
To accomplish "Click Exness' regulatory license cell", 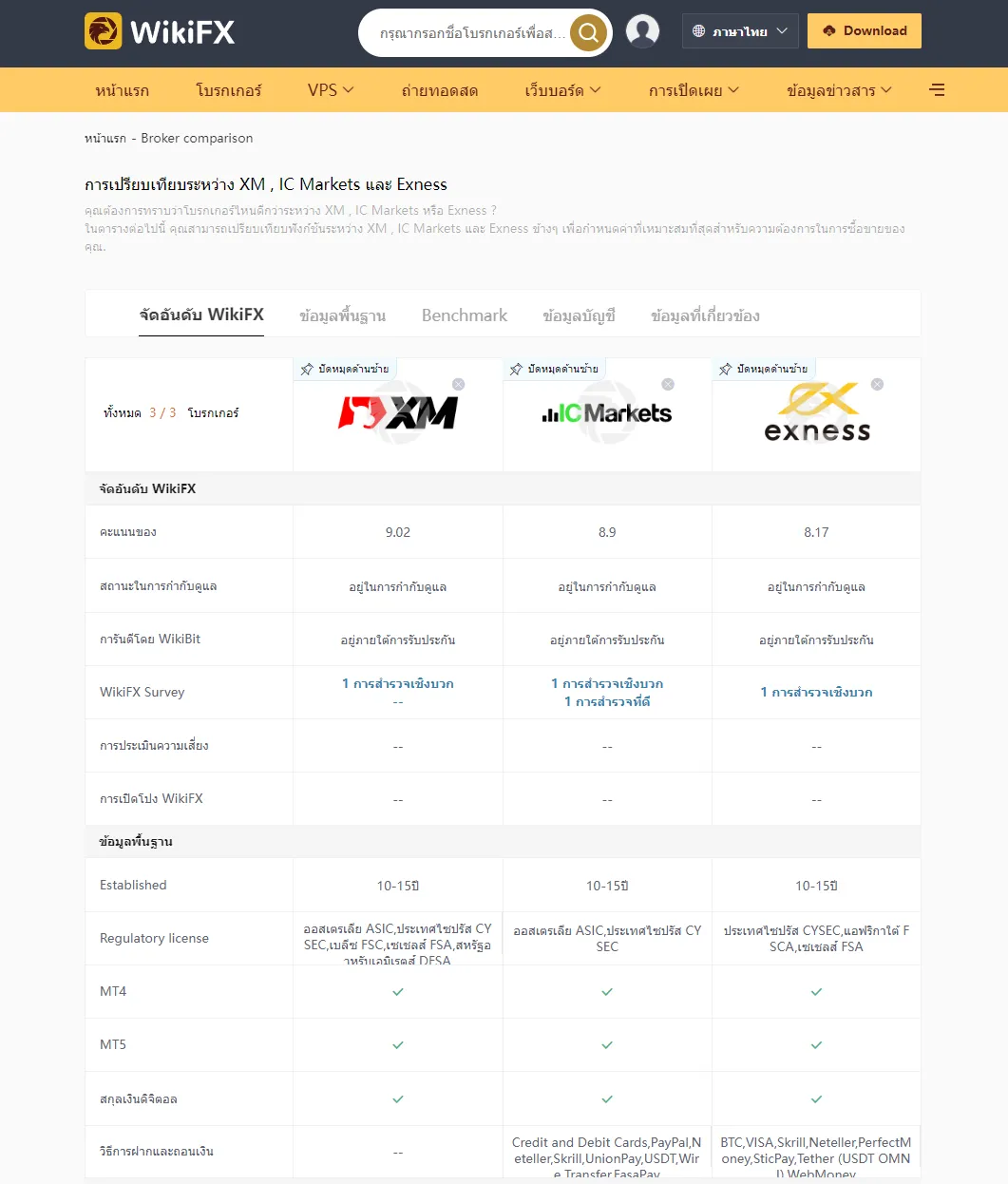I will [x=816, y=939].
